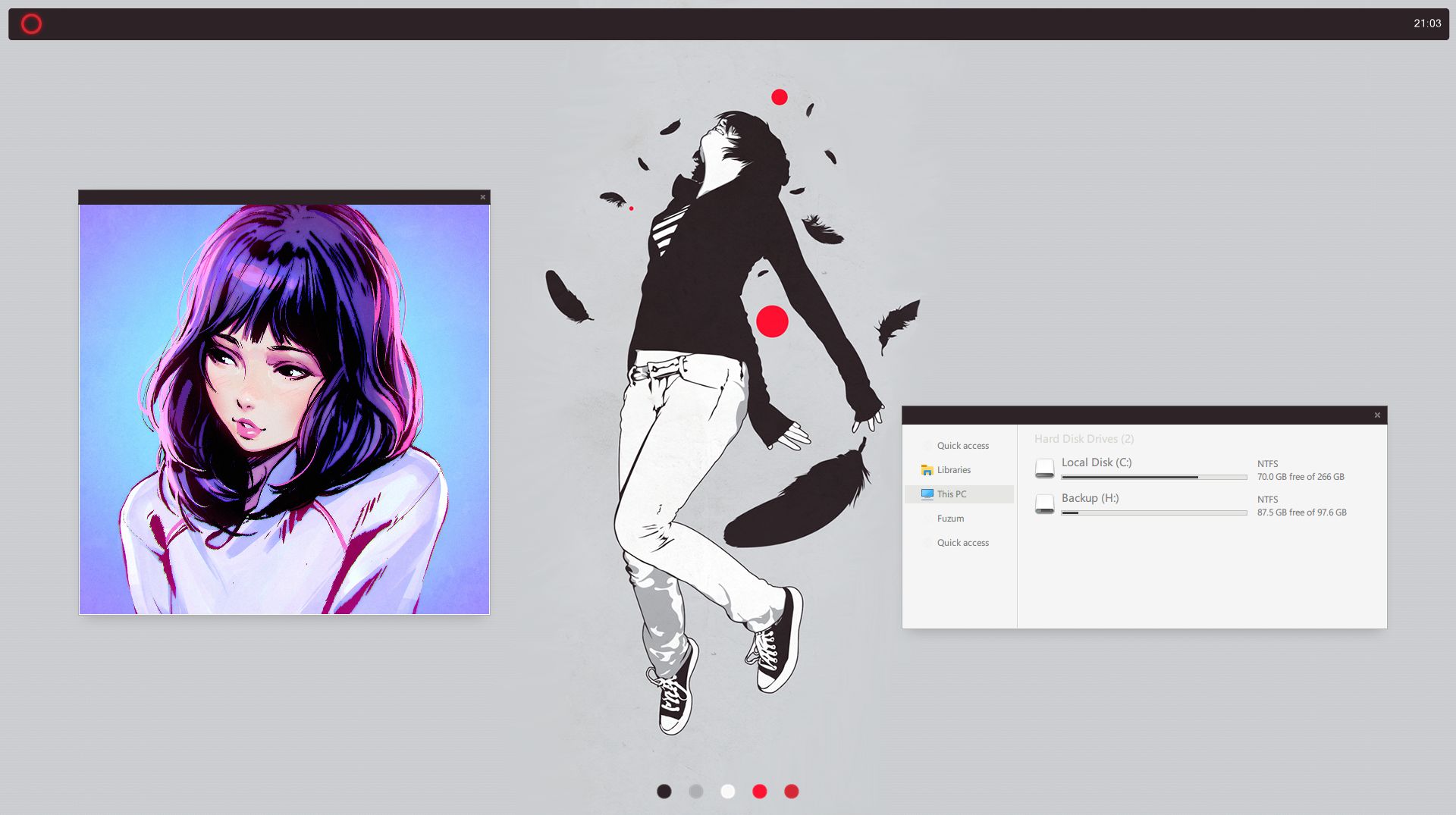Click the gray dot at screen bottom
The width and height of the screenshot is (1456, 815).
pyautogui.click(x=695, y=791)
